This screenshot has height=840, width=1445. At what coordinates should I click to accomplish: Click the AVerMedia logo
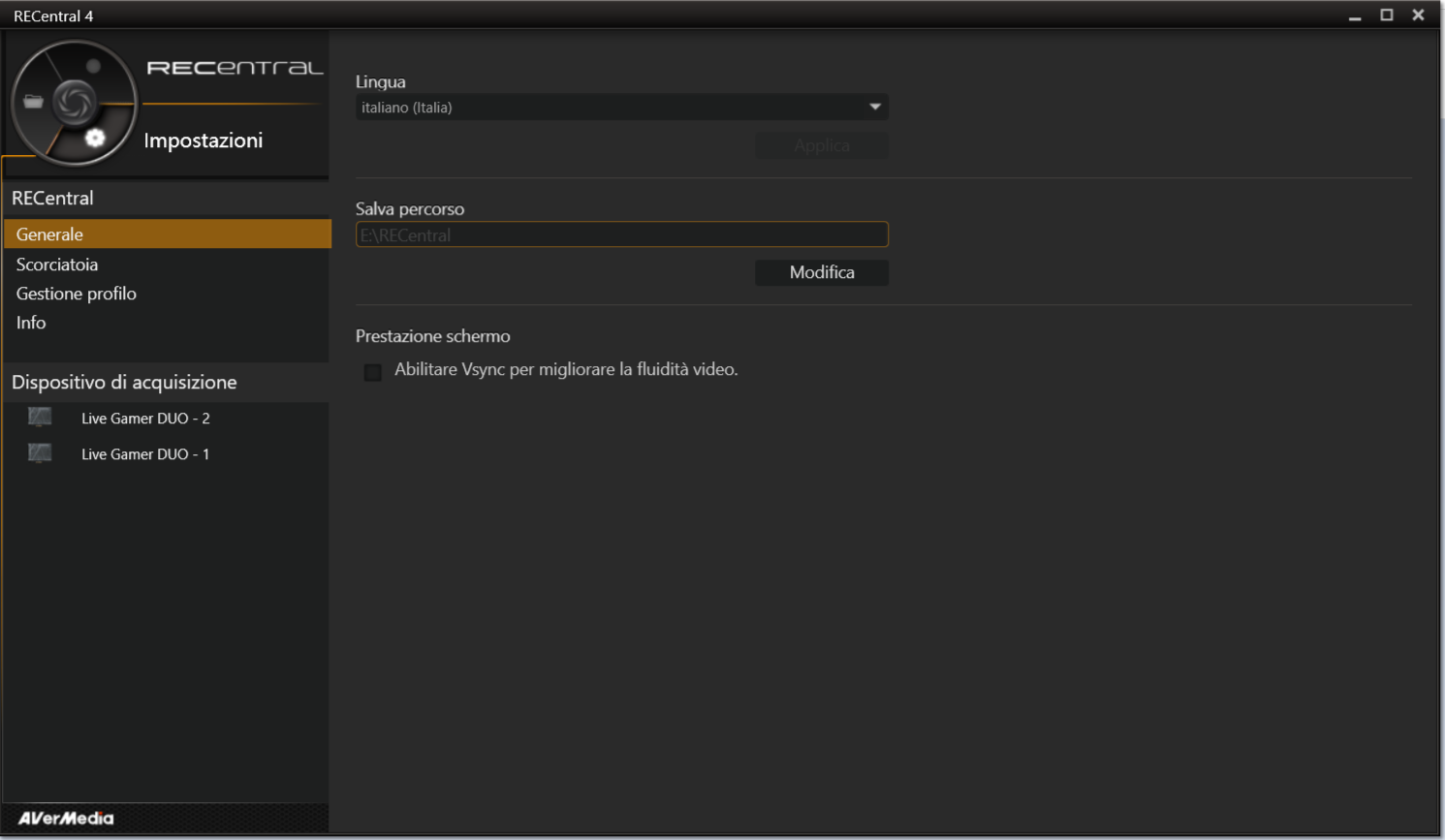[x=66, y=818]
